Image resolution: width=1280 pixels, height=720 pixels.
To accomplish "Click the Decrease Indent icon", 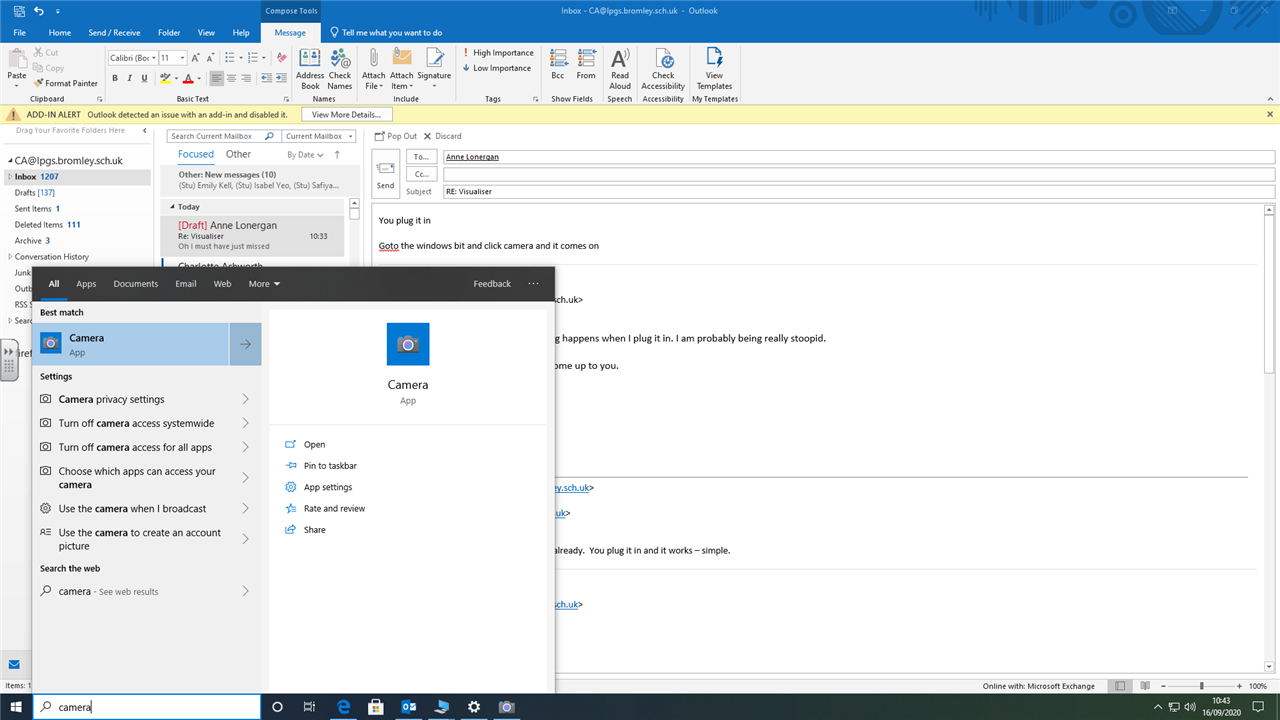I will pyautogui.click(x=266, y=78).
